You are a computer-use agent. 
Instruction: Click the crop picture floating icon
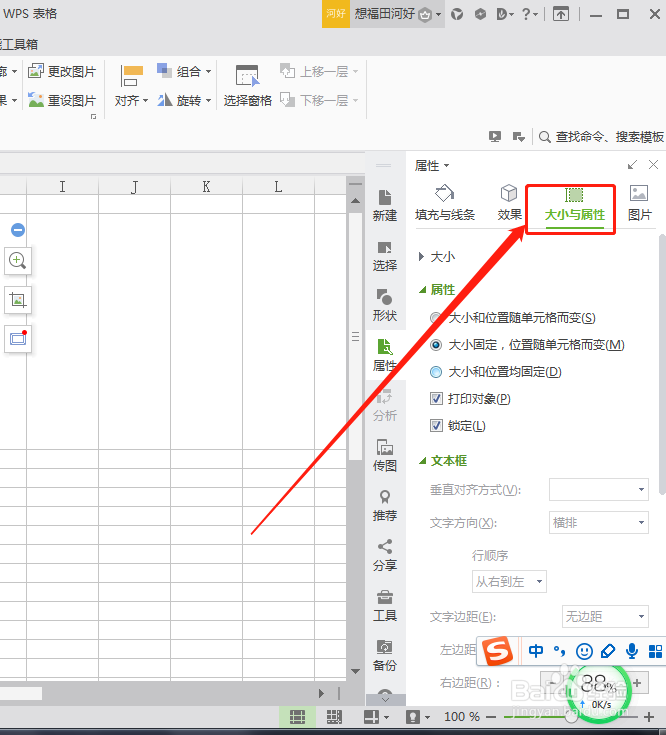tap(18, 300)
